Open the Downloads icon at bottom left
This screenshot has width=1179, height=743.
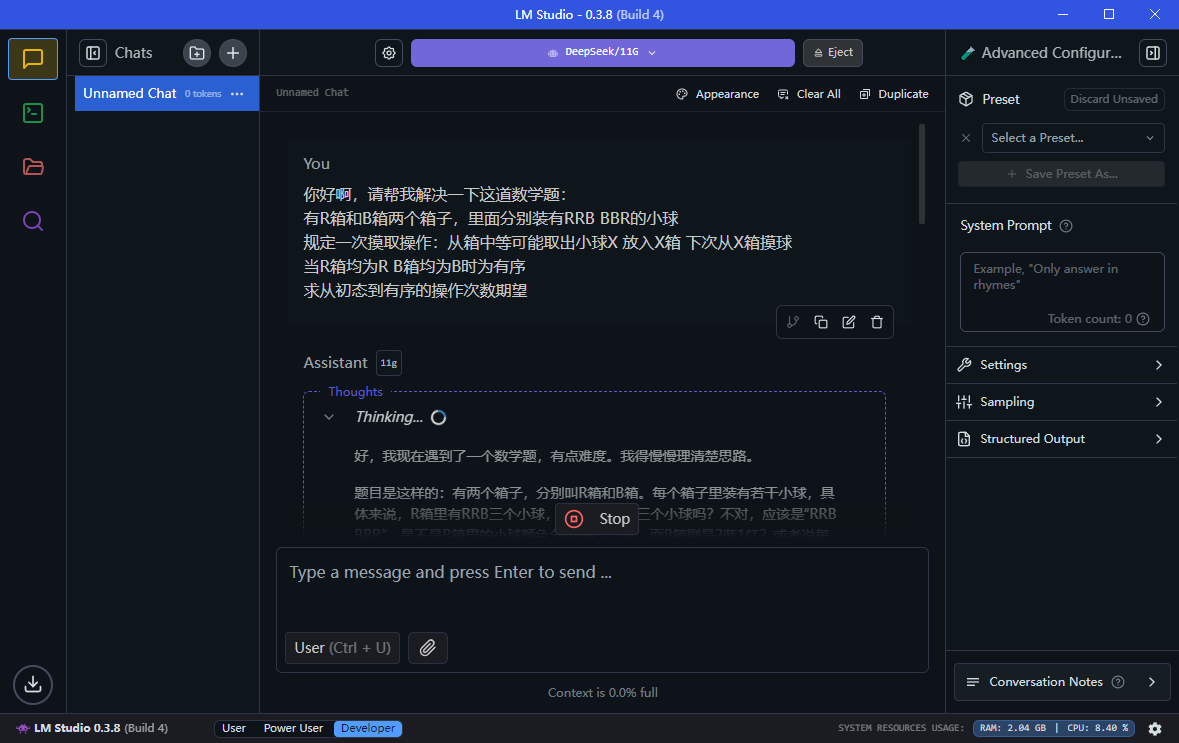coord(33,684)
